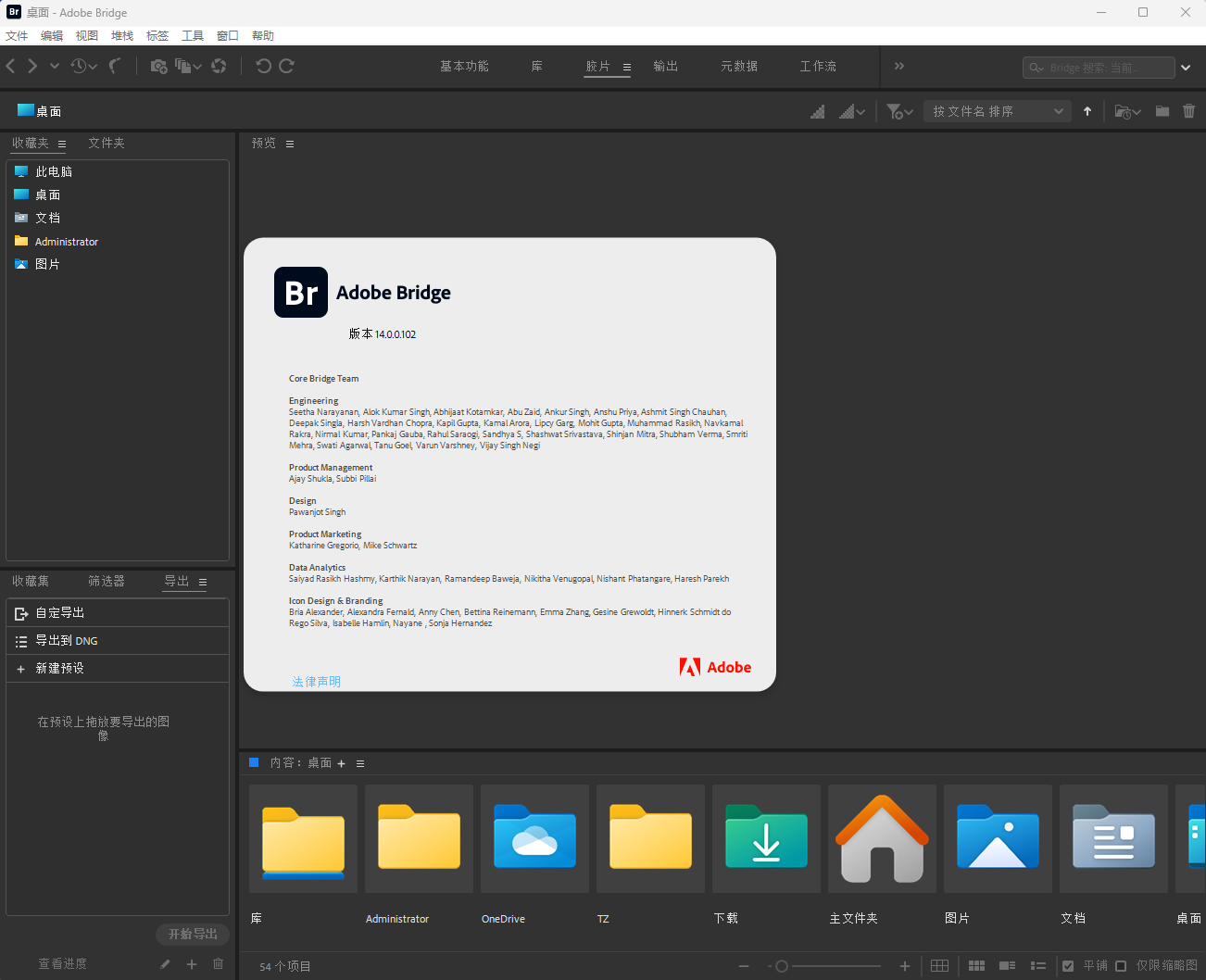Toggle ascending sort order arrow
Viewport: 1206px width, 980px height.
[1087, 111]
